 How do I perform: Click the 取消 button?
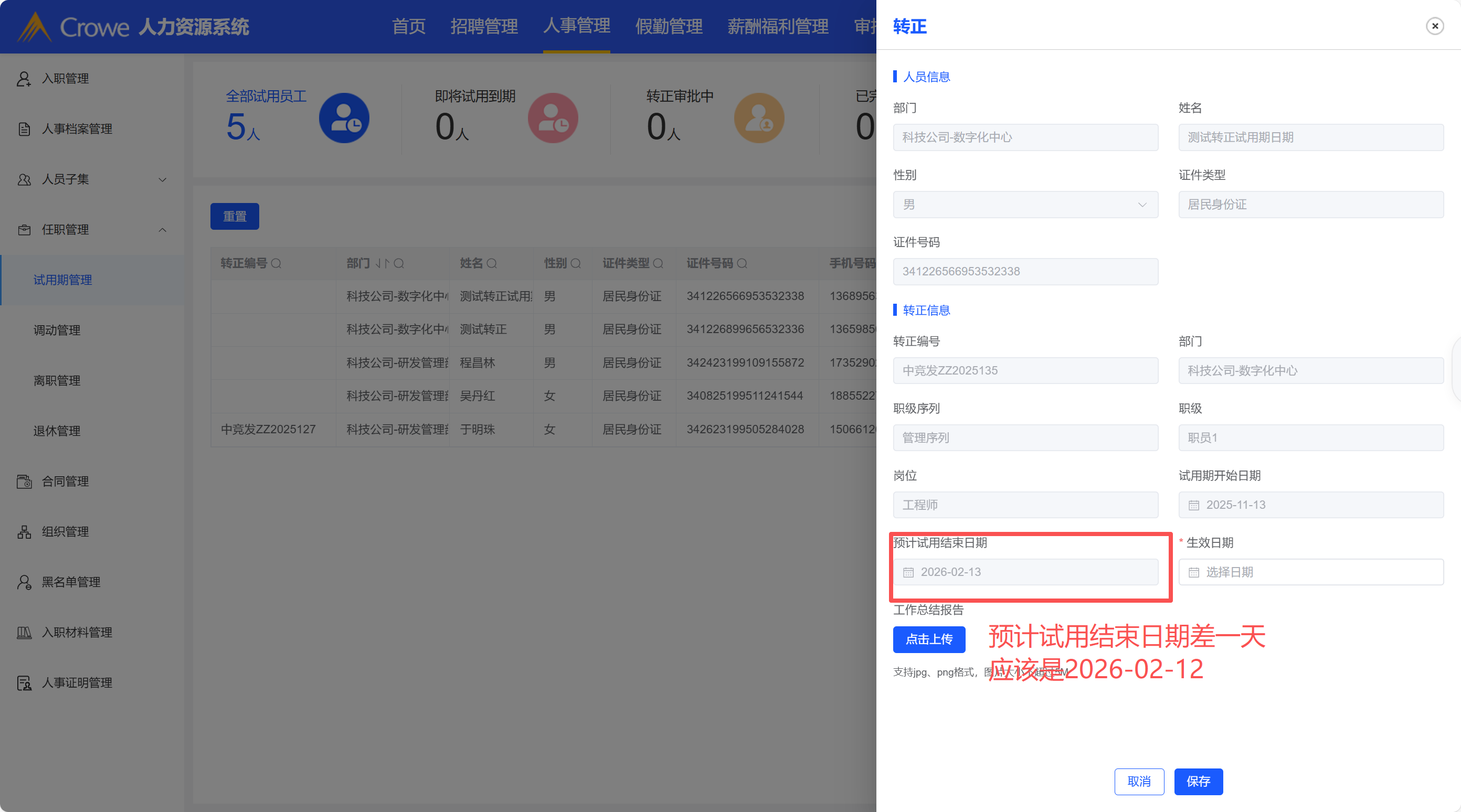(1138, 782)
